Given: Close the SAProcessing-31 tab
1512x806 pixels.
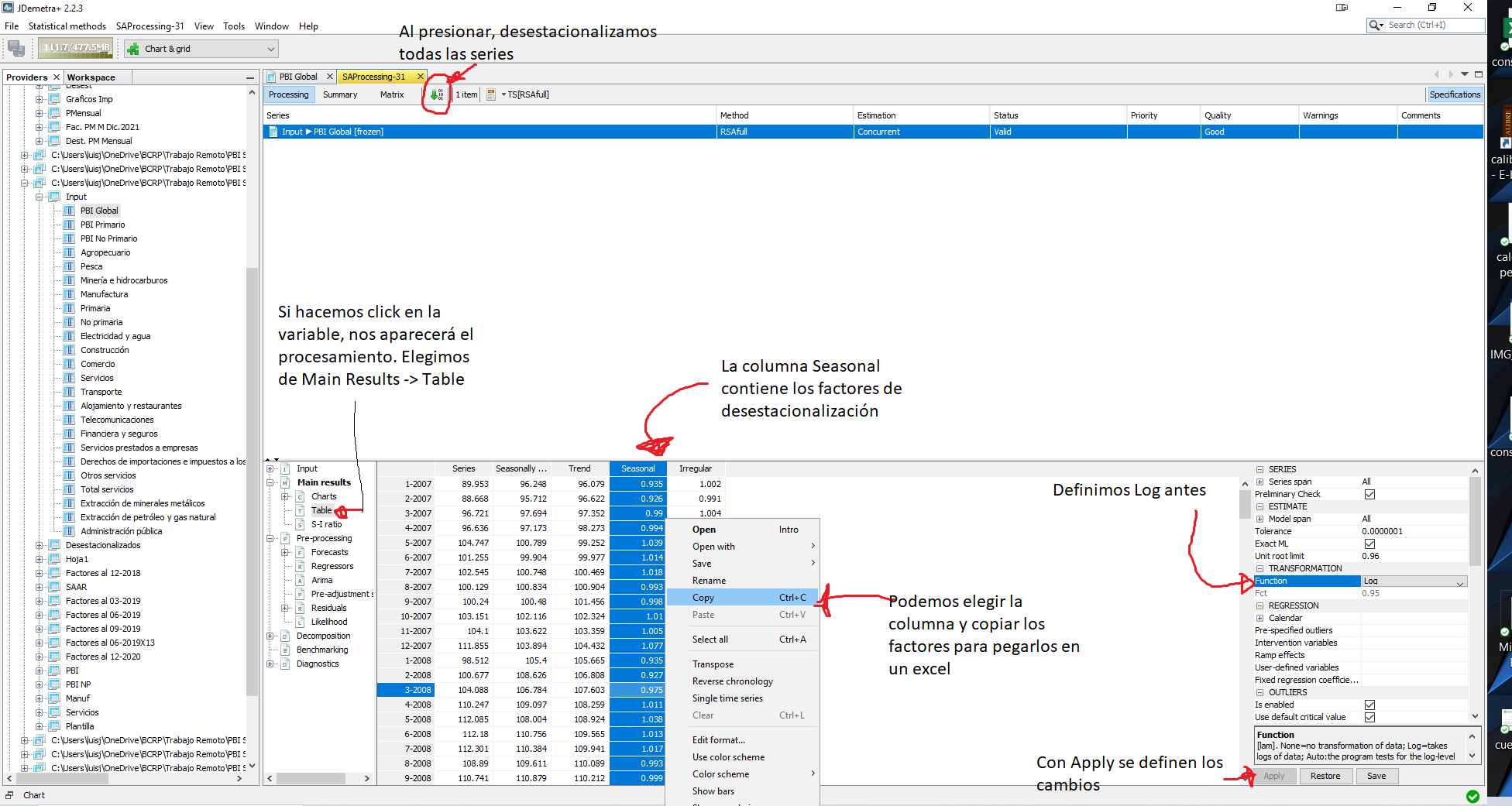Looking at the screenshot, I should click(x=421, y=77).
